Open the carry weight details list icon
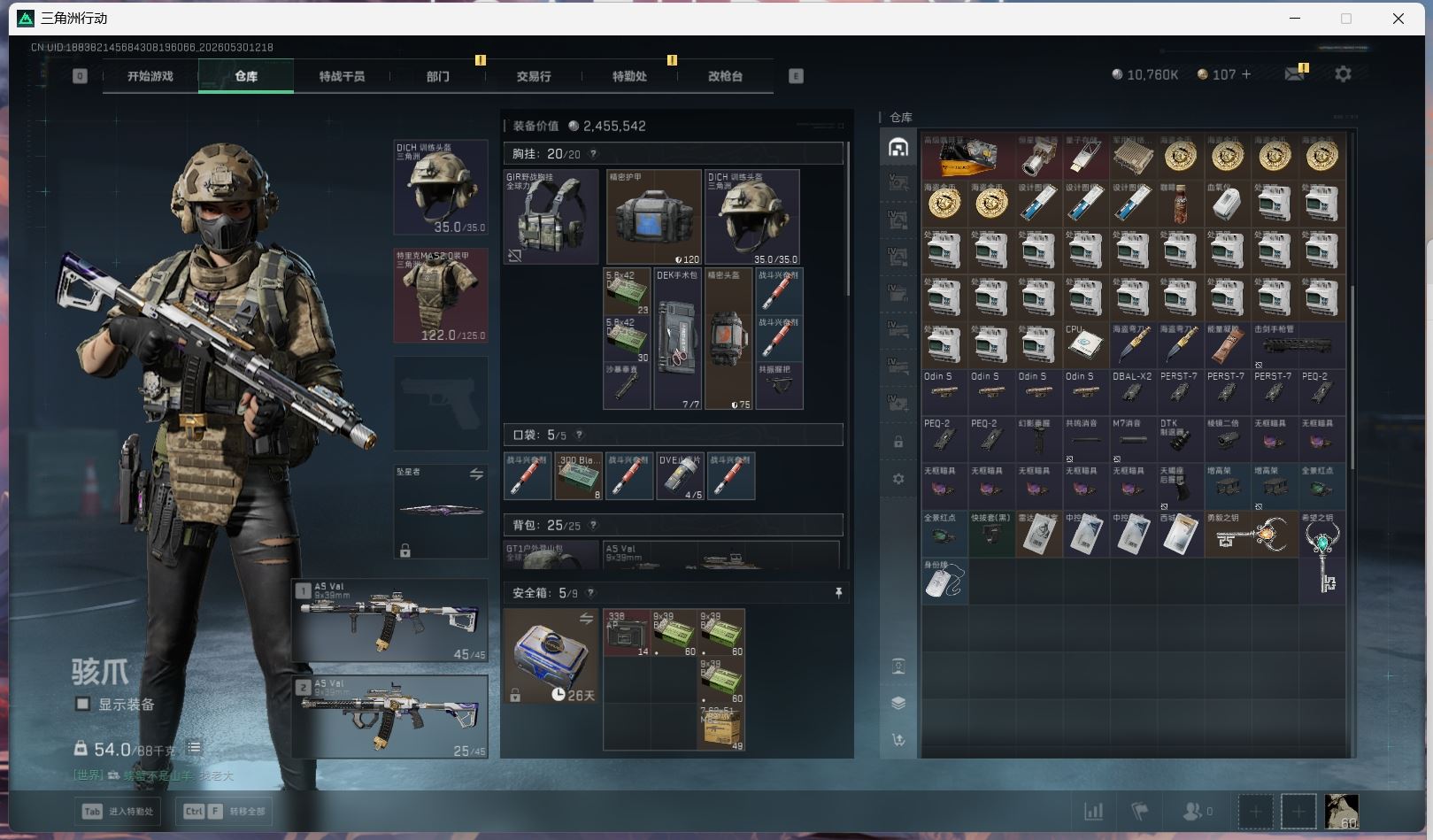 click(194, 749)
